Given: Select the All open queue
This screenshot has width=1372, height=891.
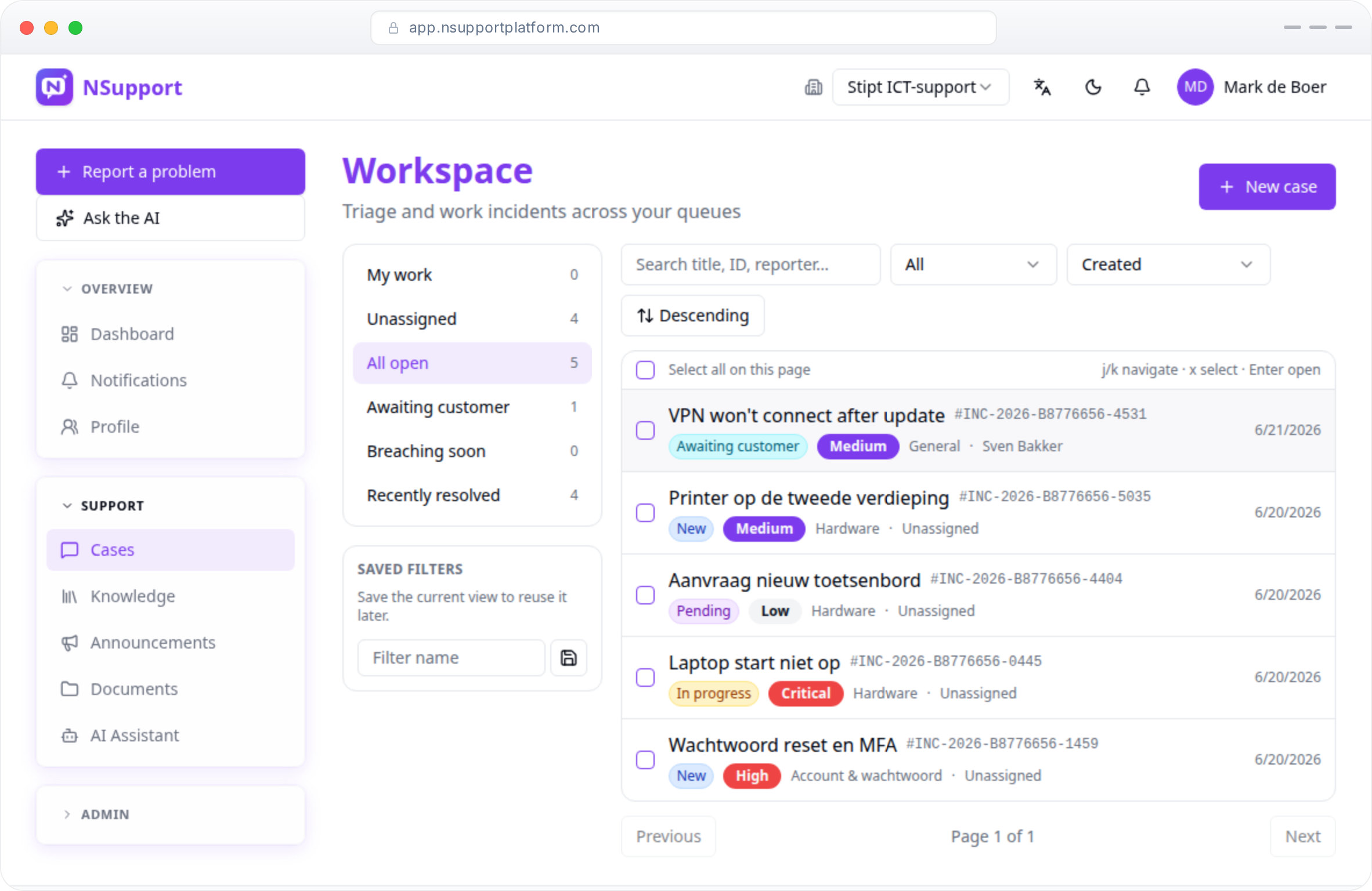Looking at the screenshot, I should (x=472, y=363).
